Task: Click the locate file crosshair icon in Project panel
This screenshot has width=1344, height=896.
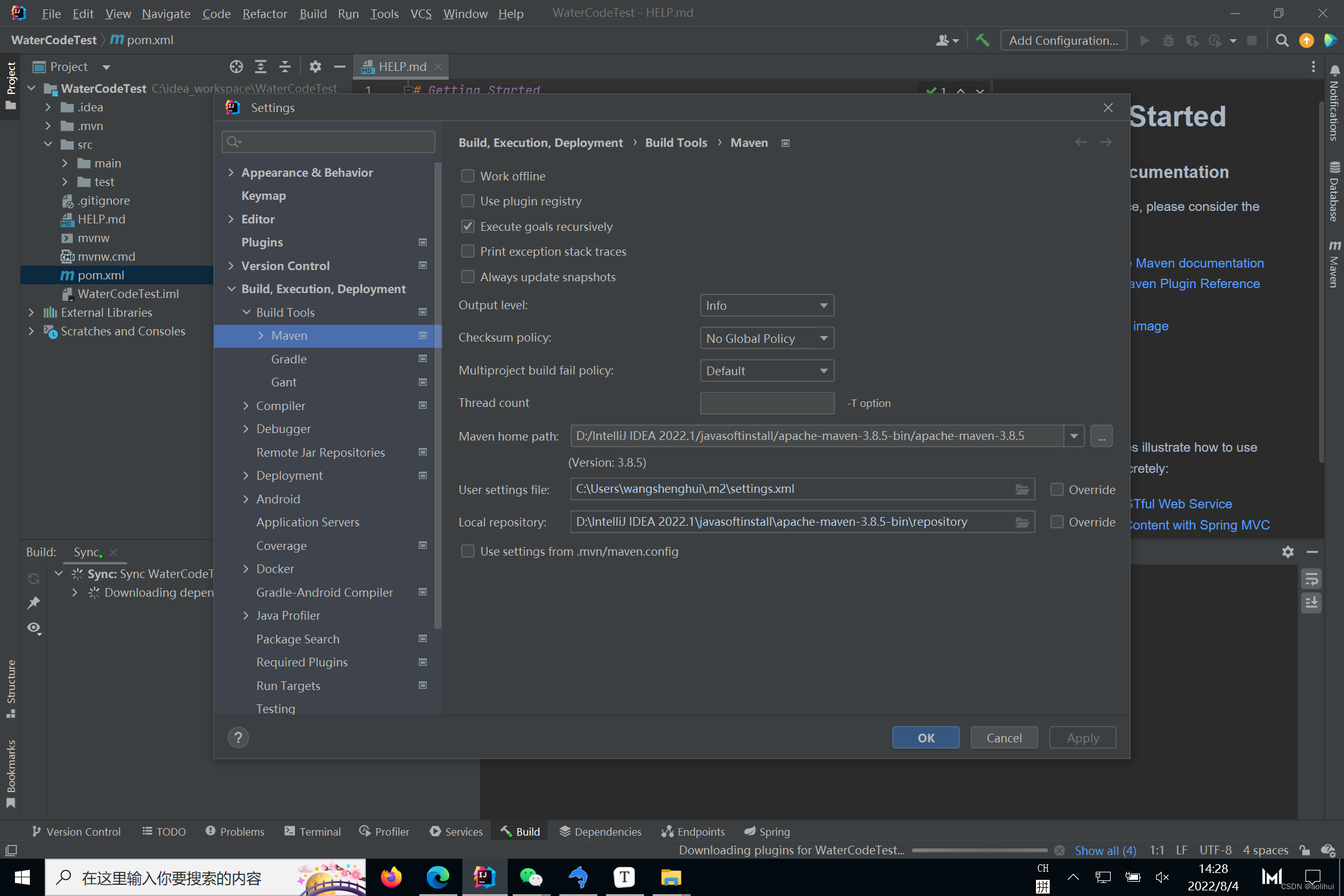Action: (x=236, y=67)
